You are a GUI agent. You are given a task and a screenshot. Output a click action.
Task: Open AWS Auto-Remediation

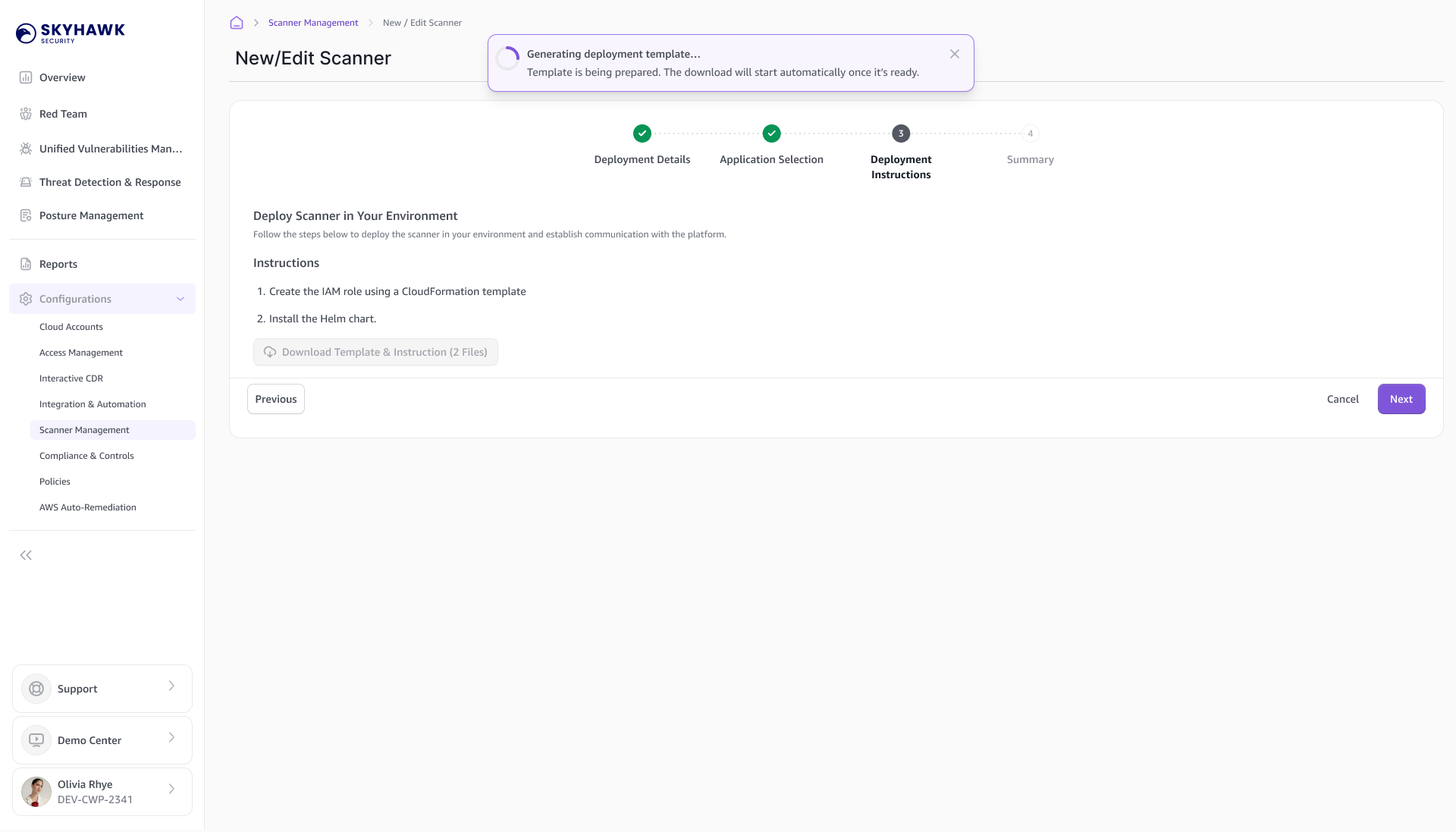88,507
